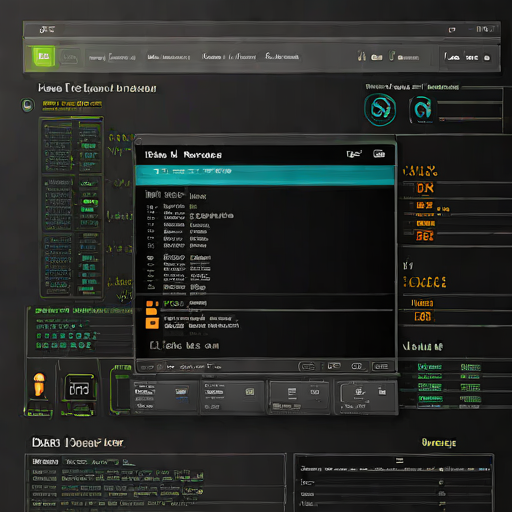The image size is (512, 512).
Task: Click the orange square icon with dark center dot
Action: tap(152, 323)
